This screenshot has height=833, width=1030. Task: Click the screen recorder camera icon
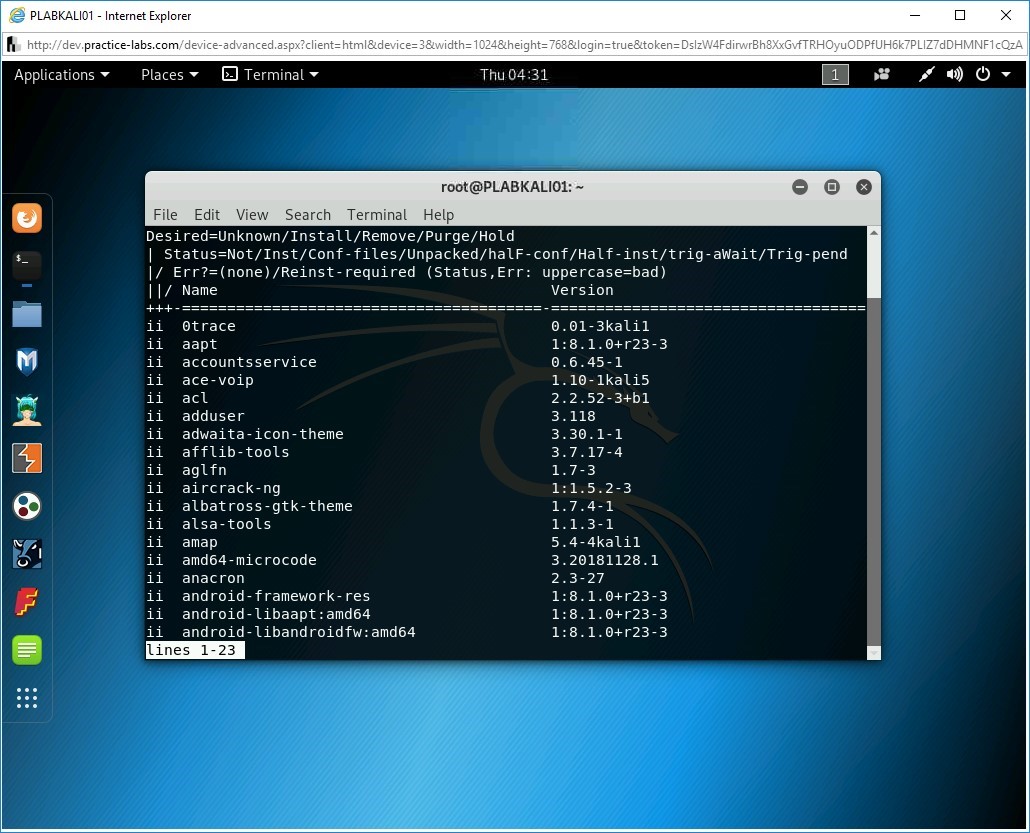pos(882,75)
